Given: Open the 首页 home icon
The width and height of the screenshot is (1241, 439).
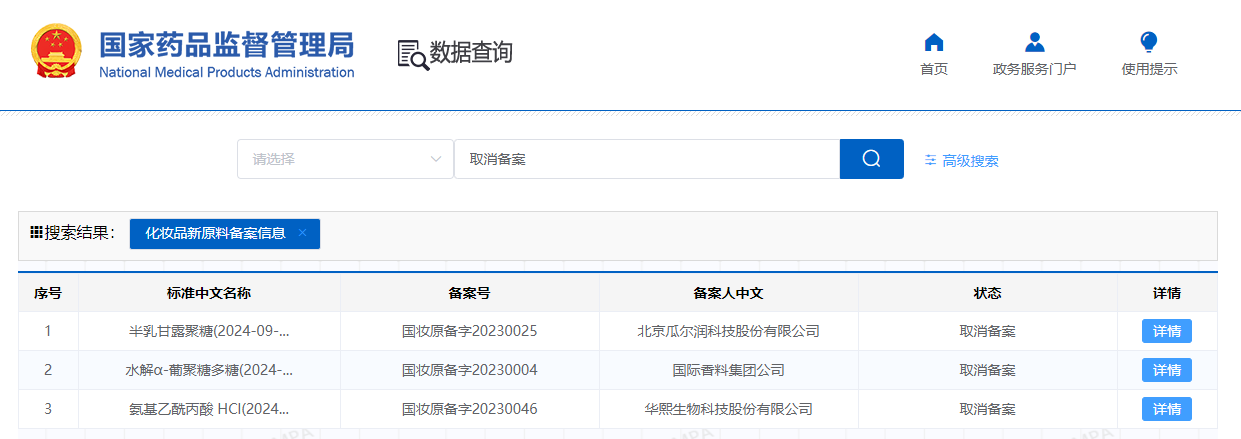Looking at the screenshot, I should click(934, 42).
